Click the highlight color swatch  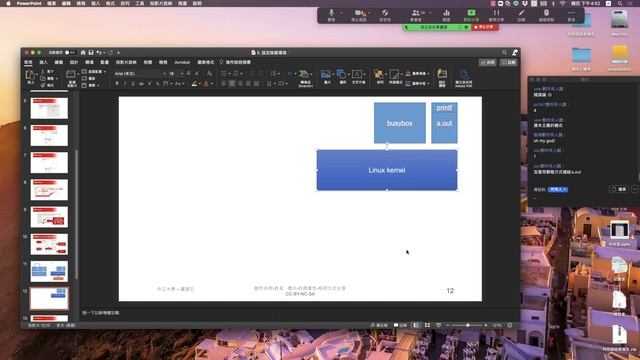194,84
